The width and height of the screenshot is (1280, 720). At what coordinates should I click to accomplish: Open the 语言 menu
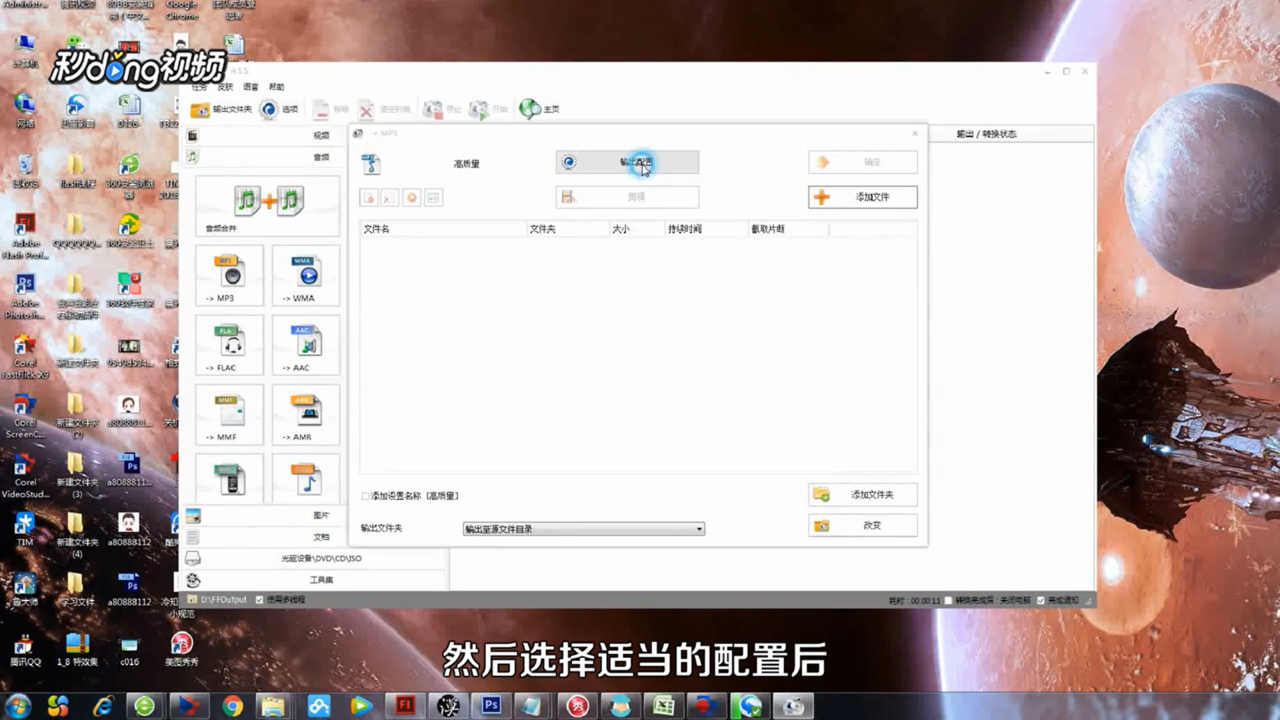pyautogui.click(x=251, y=87)
